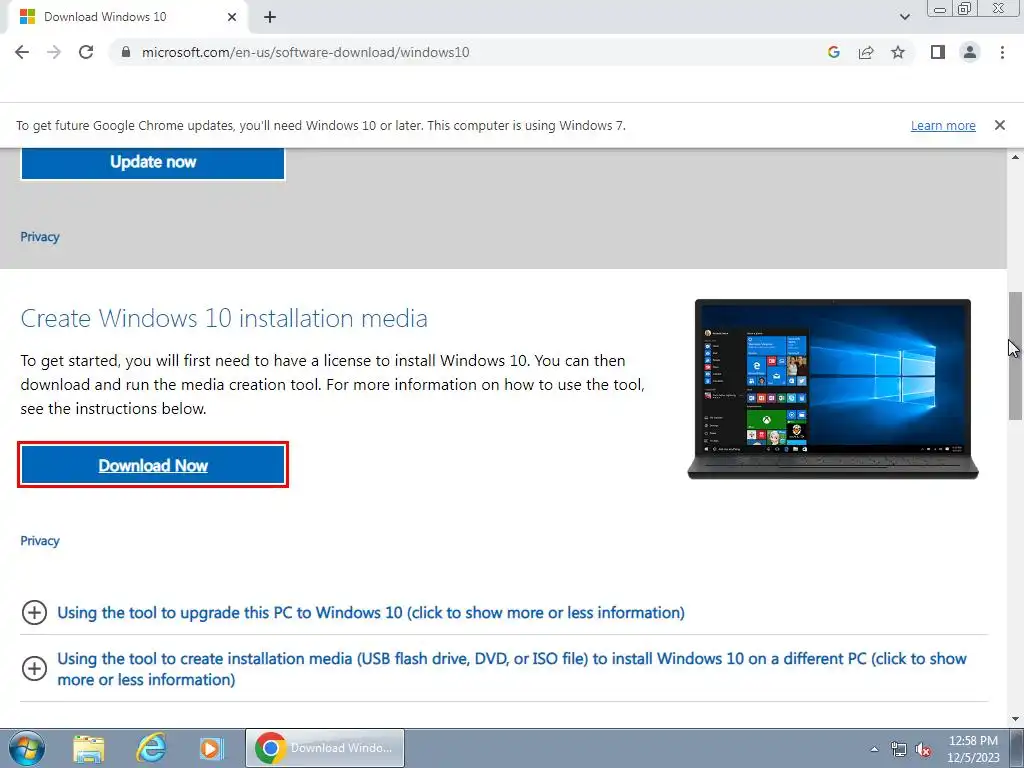Open the Learn more link
Screen dimensions: 1024x768
click(x=943, y=125)
